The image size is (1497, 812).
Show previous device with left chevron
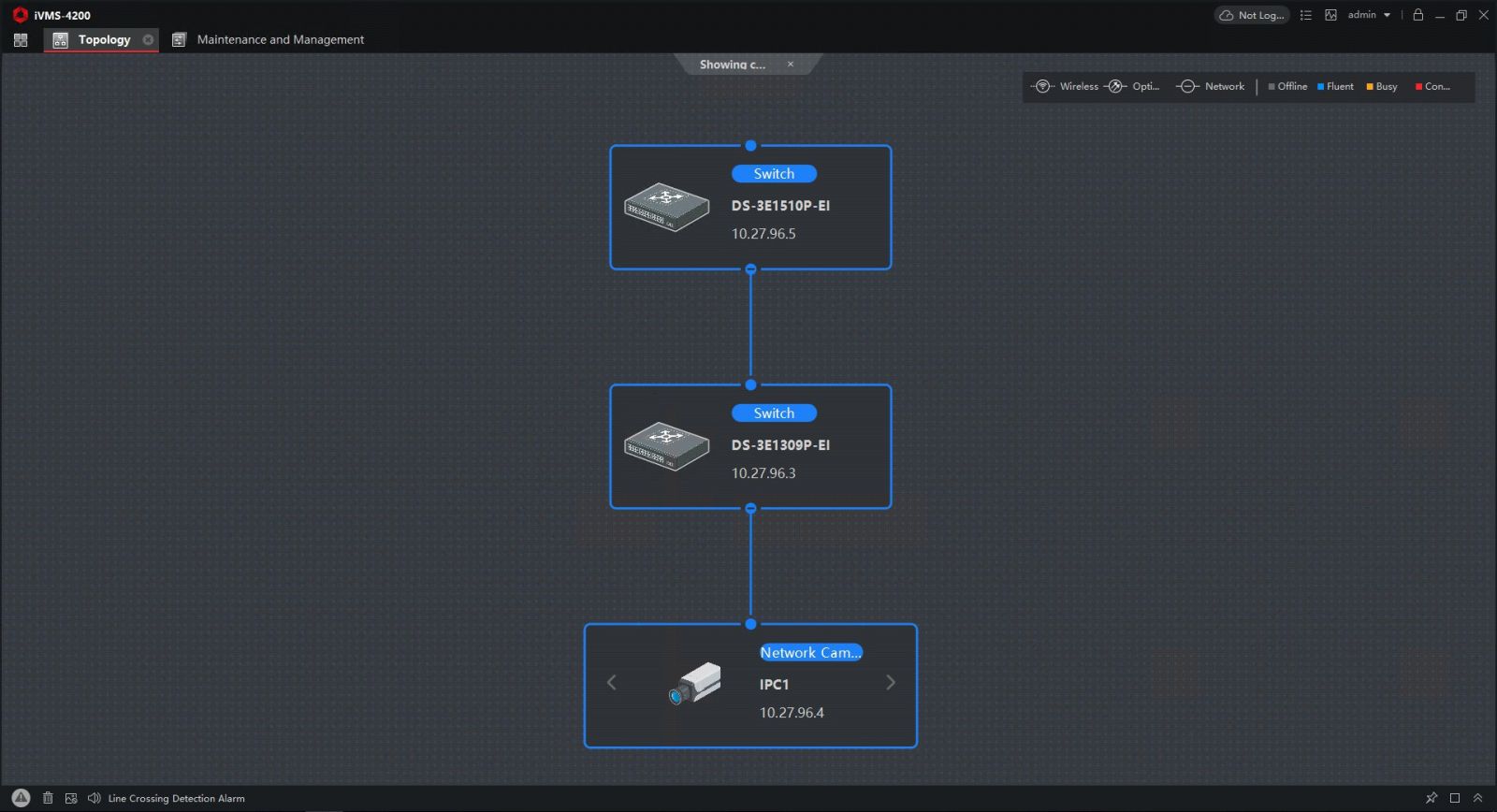[x=612, y=683]
